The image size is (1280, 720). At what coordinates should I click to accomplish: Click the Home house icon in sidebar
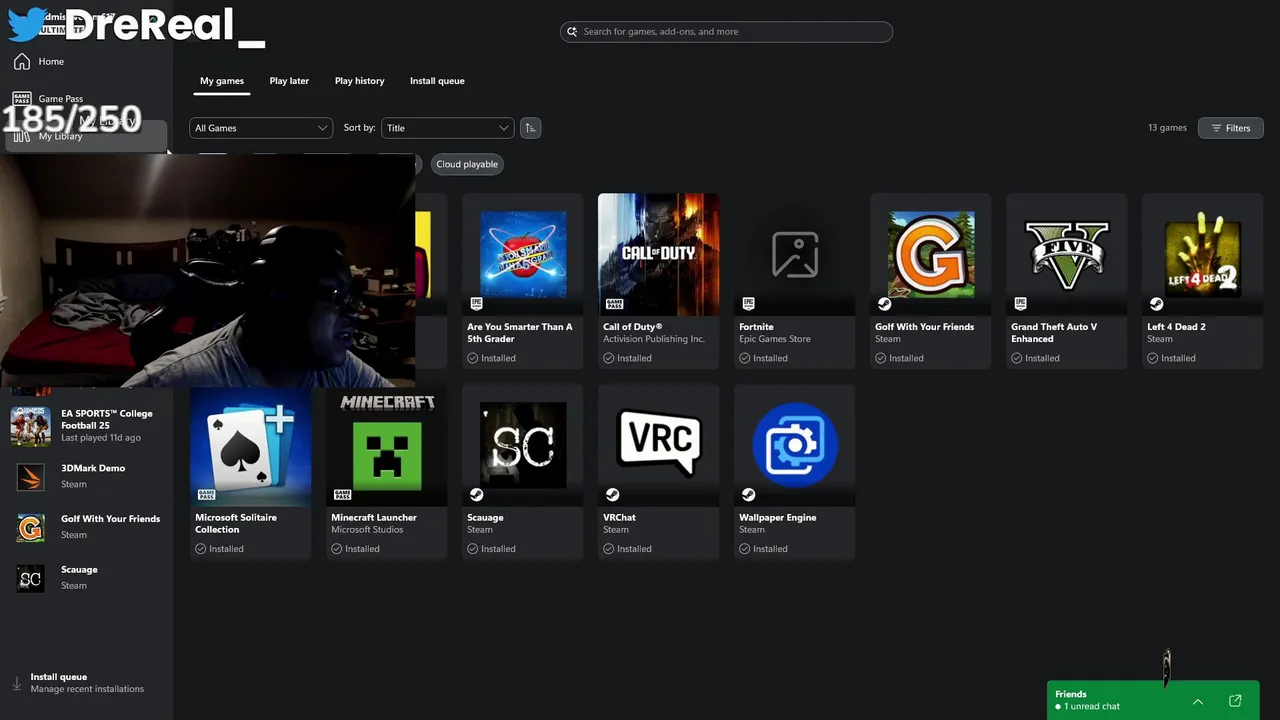22,62
